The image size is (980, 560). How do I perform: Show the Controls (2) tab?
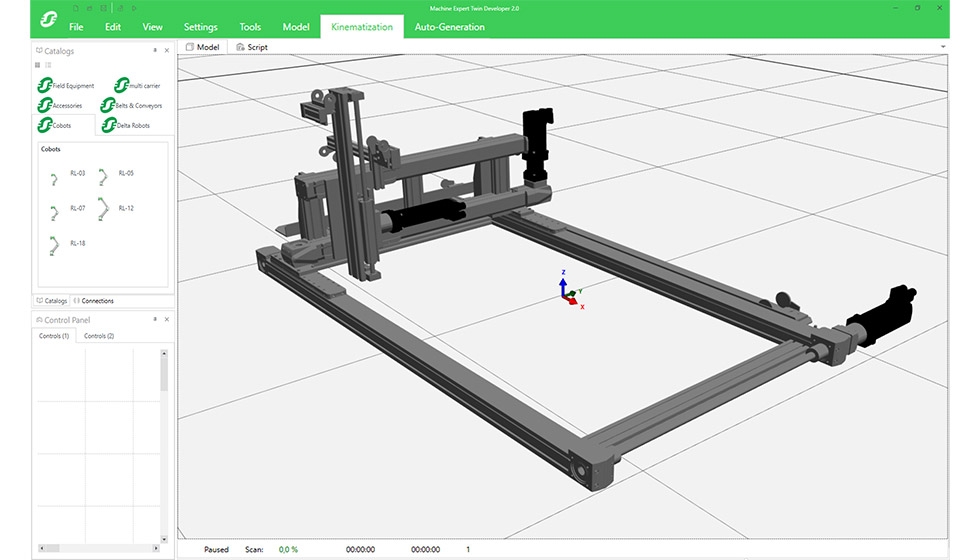pos(98,336)
